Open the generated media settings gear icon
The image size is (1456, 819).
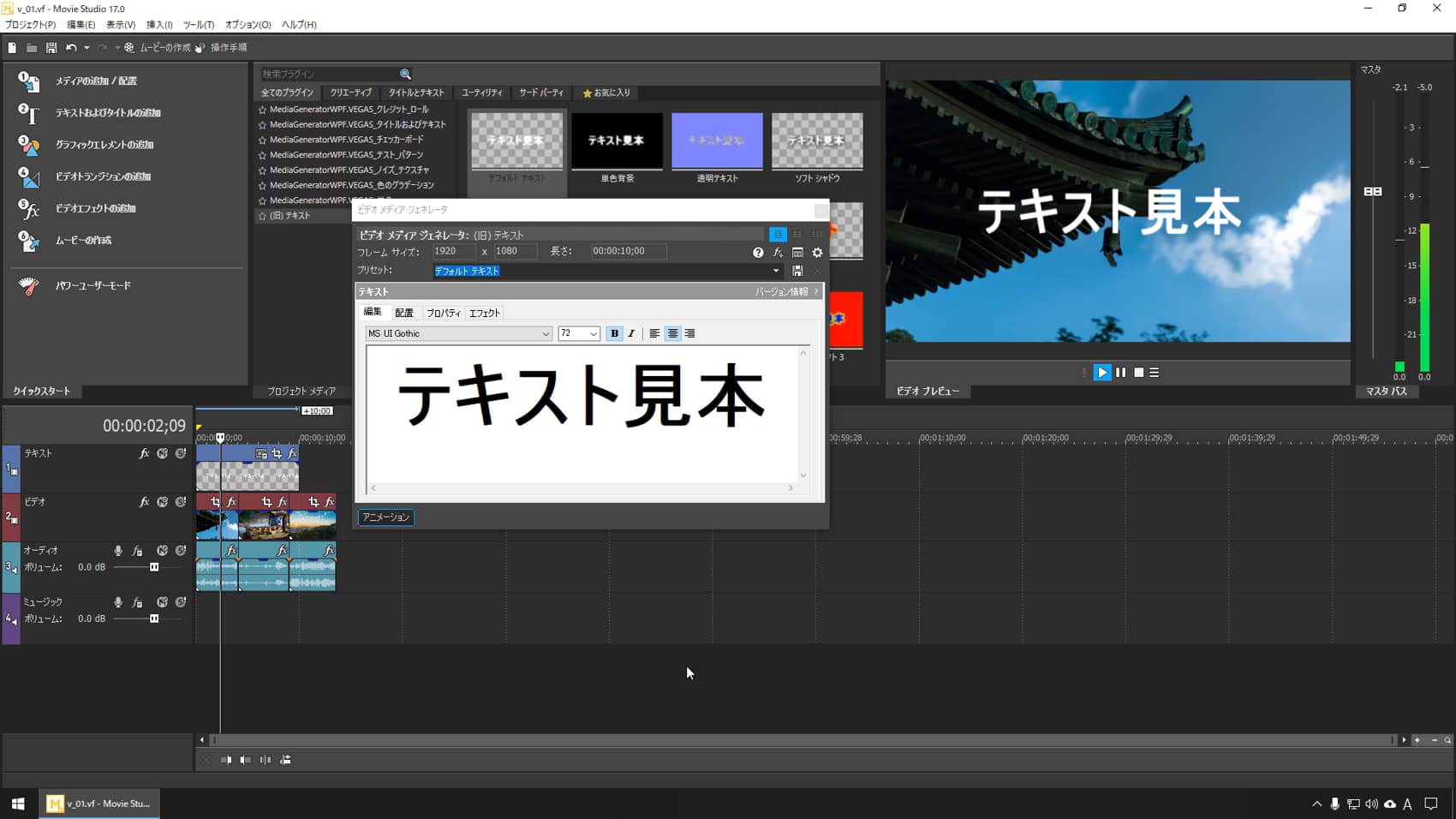click(816, 253)
